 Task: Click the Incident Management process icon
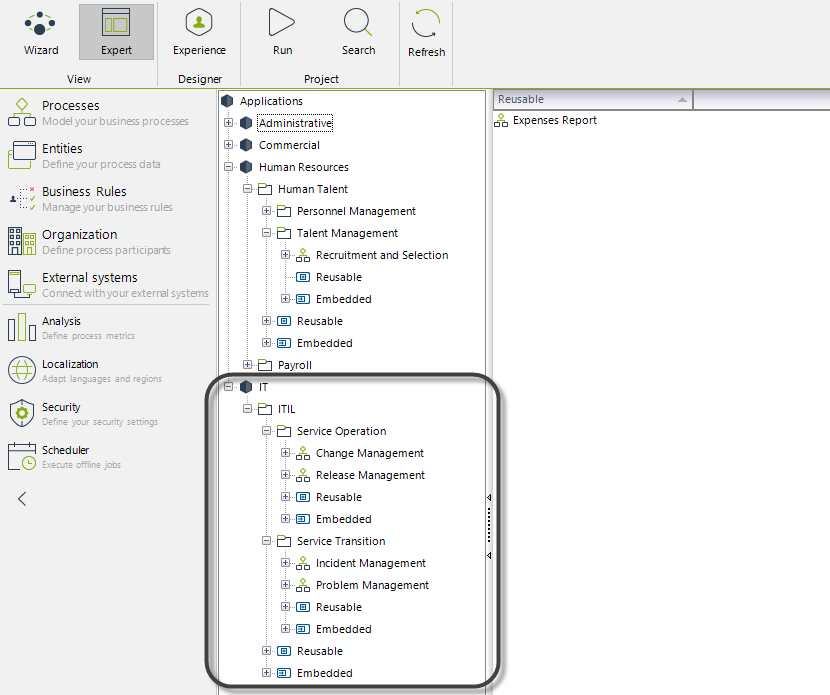[303, 563]
